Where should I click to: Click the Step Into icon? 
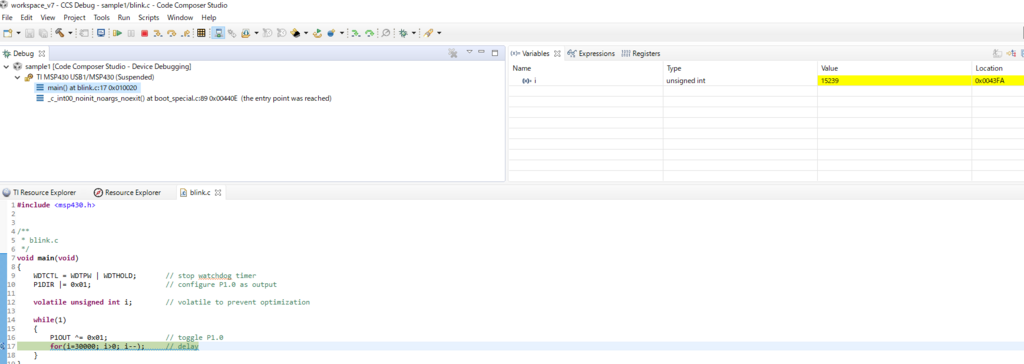158,33
